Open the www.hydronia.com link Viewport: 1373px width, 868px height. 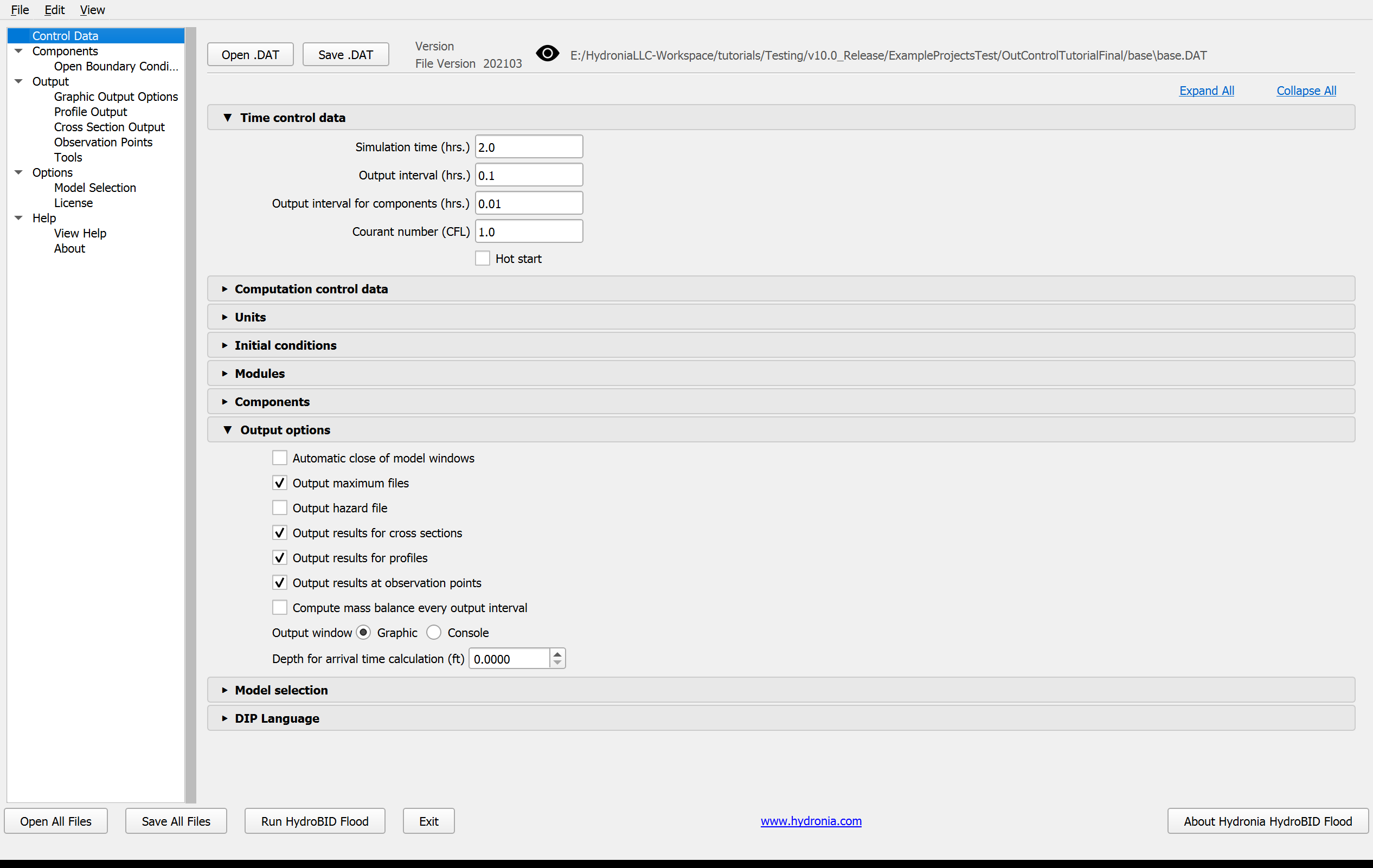(811, 821)
